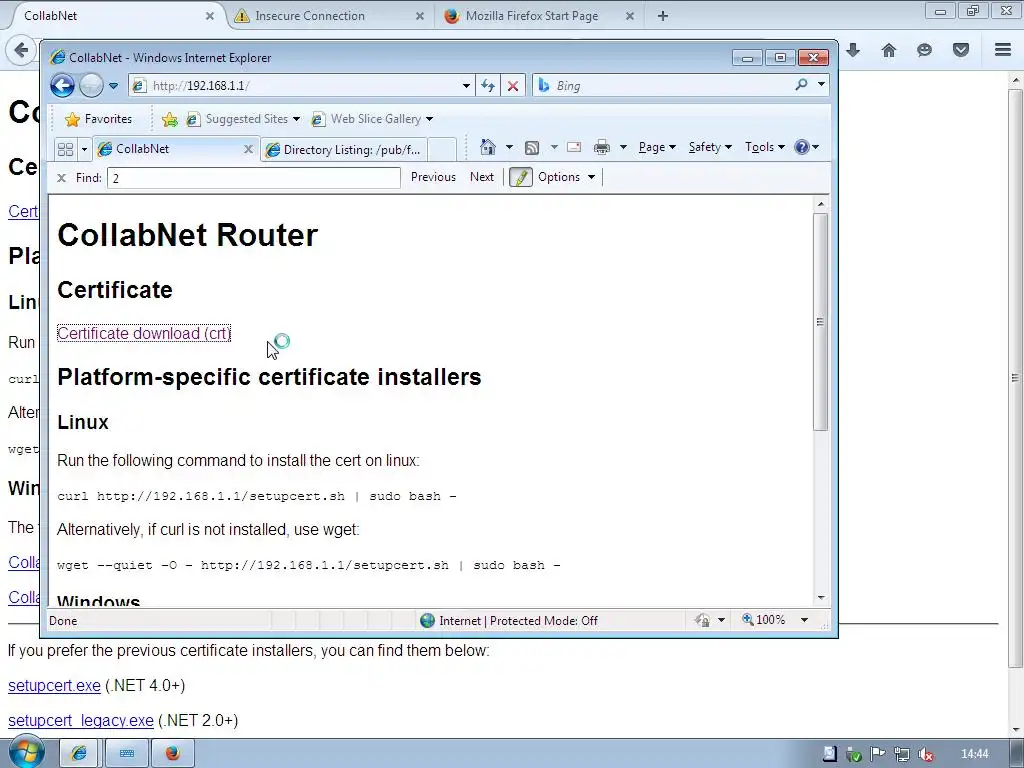Click the setupcert_legacy.exe link in Firefox
The image size is (1024, 768).
click(x=81, y=721)
